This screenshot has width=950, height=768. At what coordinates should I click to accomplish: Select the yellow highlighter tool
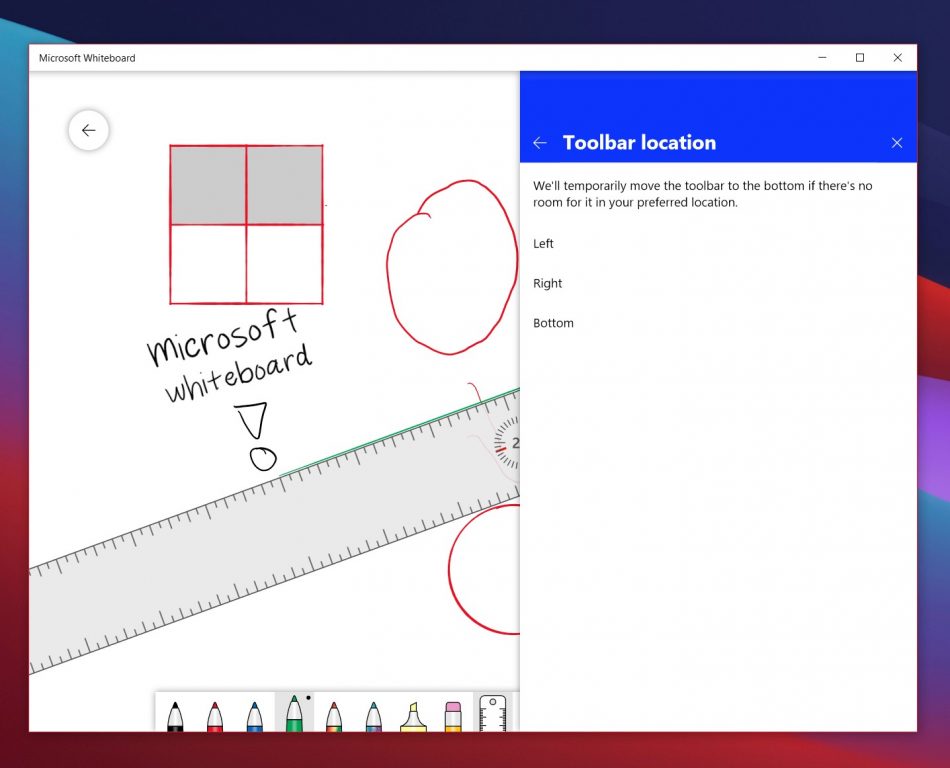413,716
